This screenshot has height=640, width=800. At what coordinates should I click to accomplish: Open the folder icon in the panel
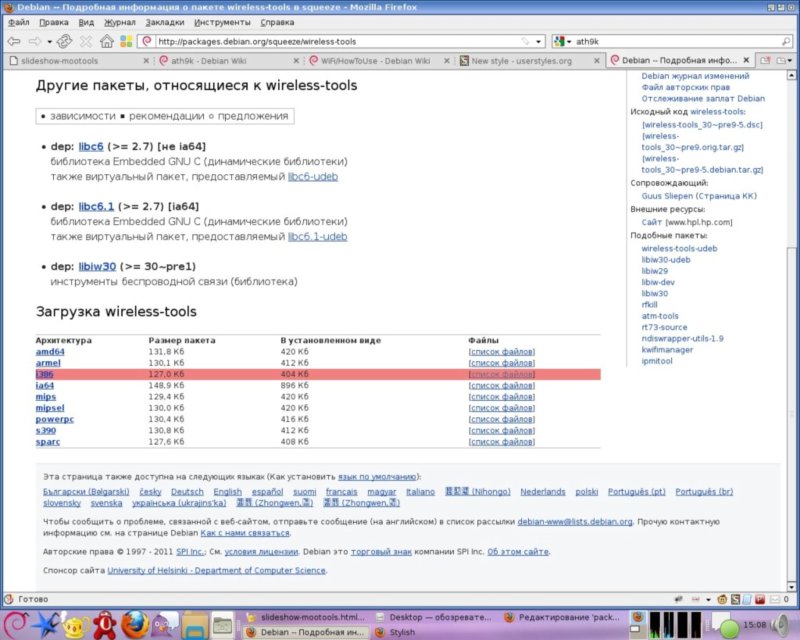coord(195,625)
